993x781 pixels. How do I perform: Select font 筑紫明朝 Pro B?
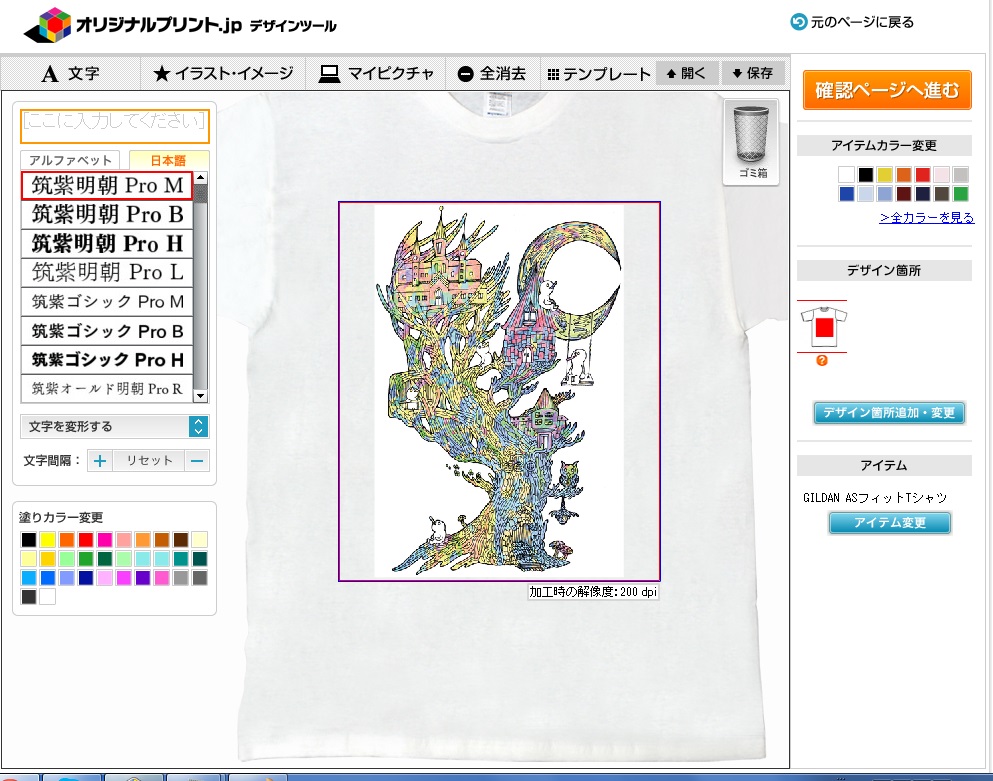tap(107, 214)
